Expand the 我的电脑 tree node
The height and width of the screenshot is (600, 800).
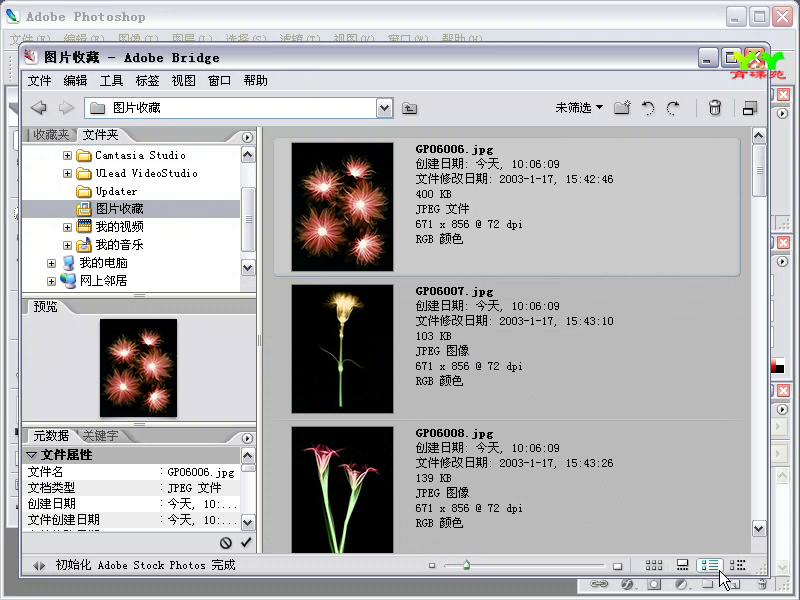(51, 263)
